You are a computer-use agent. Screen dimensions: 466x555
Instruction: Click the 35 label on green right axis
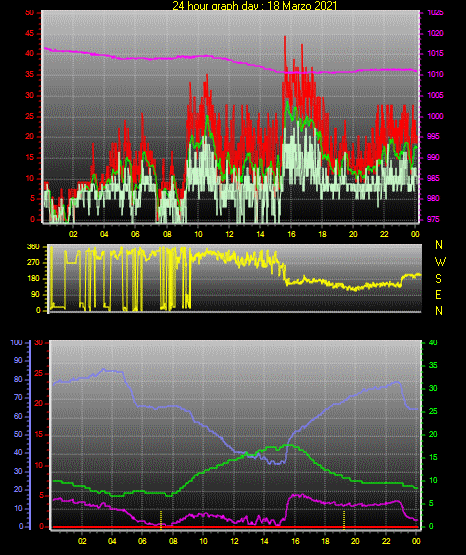pyautogui.click(x=433, y=365)
